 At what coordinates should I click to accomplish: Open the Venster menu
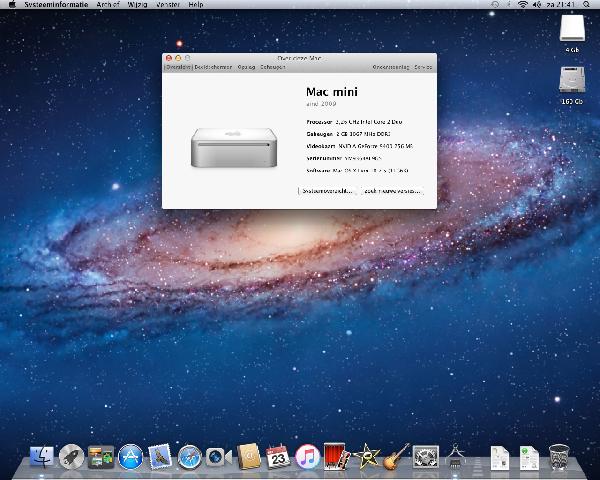pyautogui.click(x=168, y=4)
